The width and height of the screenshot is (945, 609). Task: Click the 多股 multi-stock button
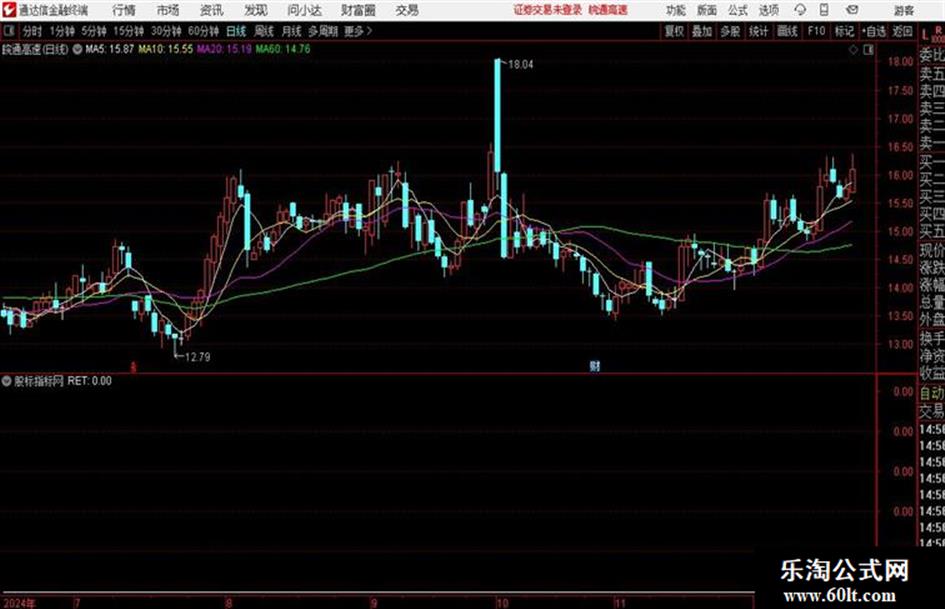[730, 31]
